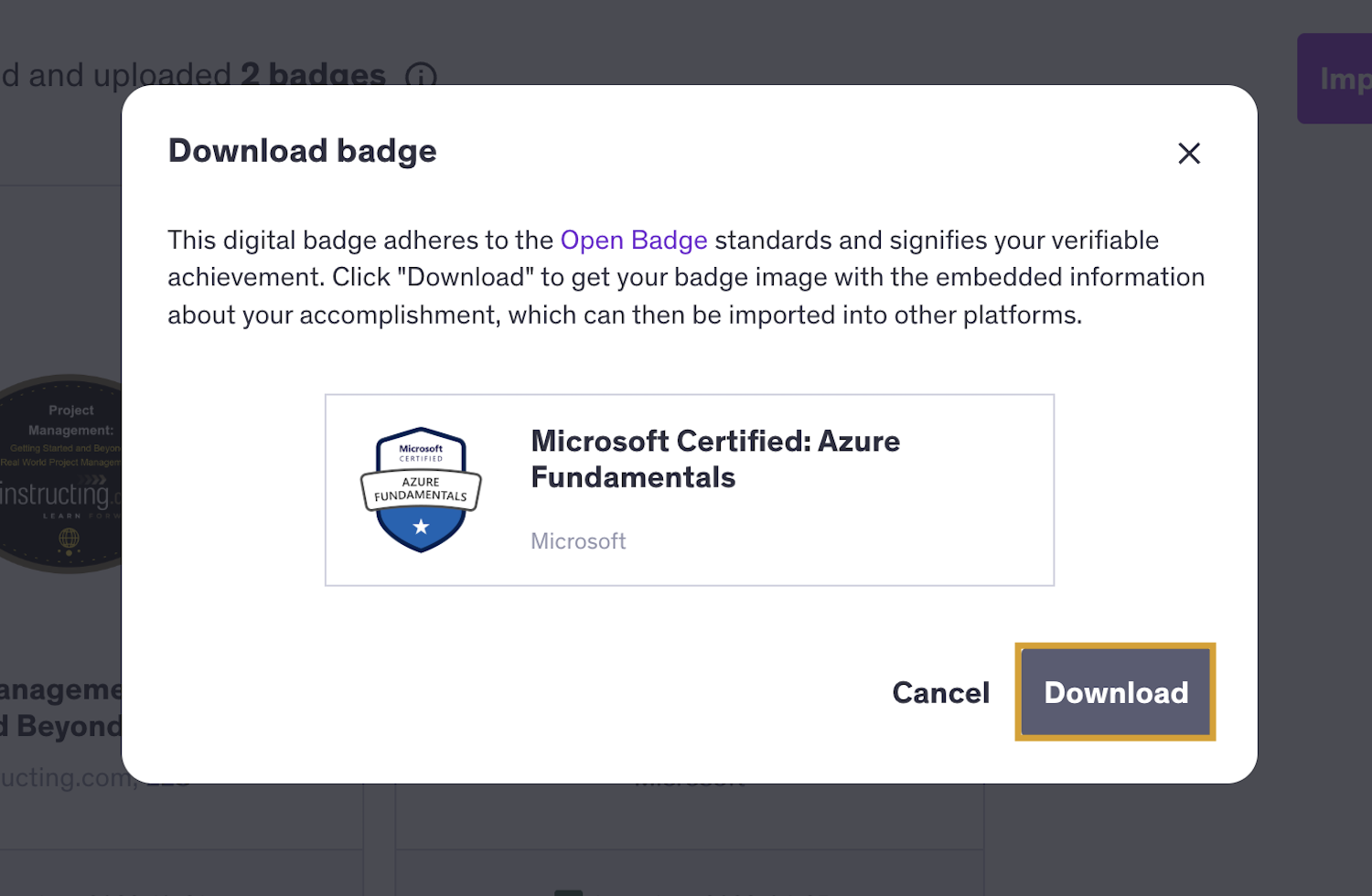
Task: Select the Microsoft Certified: Azure Fundamentals title
Action: 715,458
